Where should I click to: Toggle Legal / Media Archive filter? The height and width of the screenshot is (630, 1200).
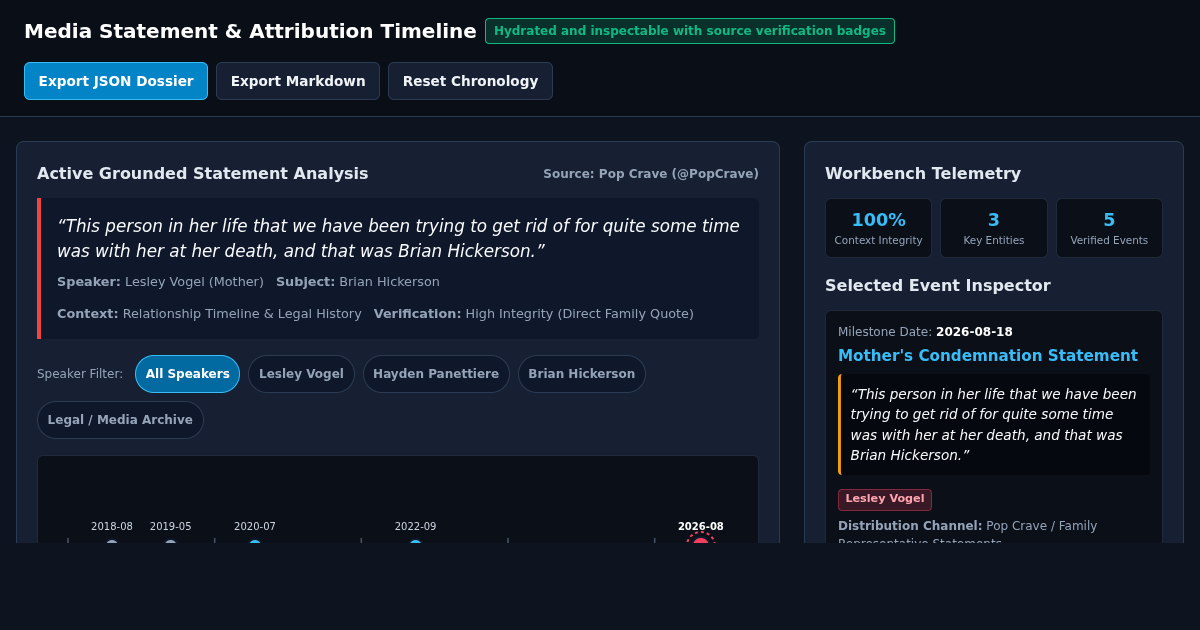click(120, 420)
